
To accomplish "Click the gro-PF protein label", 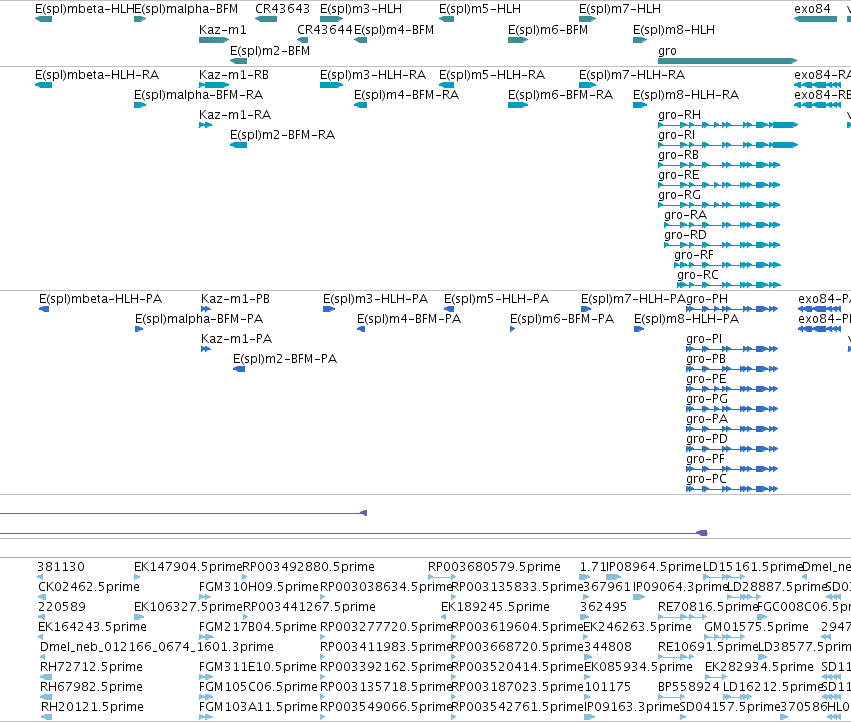I will (x=706, y=459).
